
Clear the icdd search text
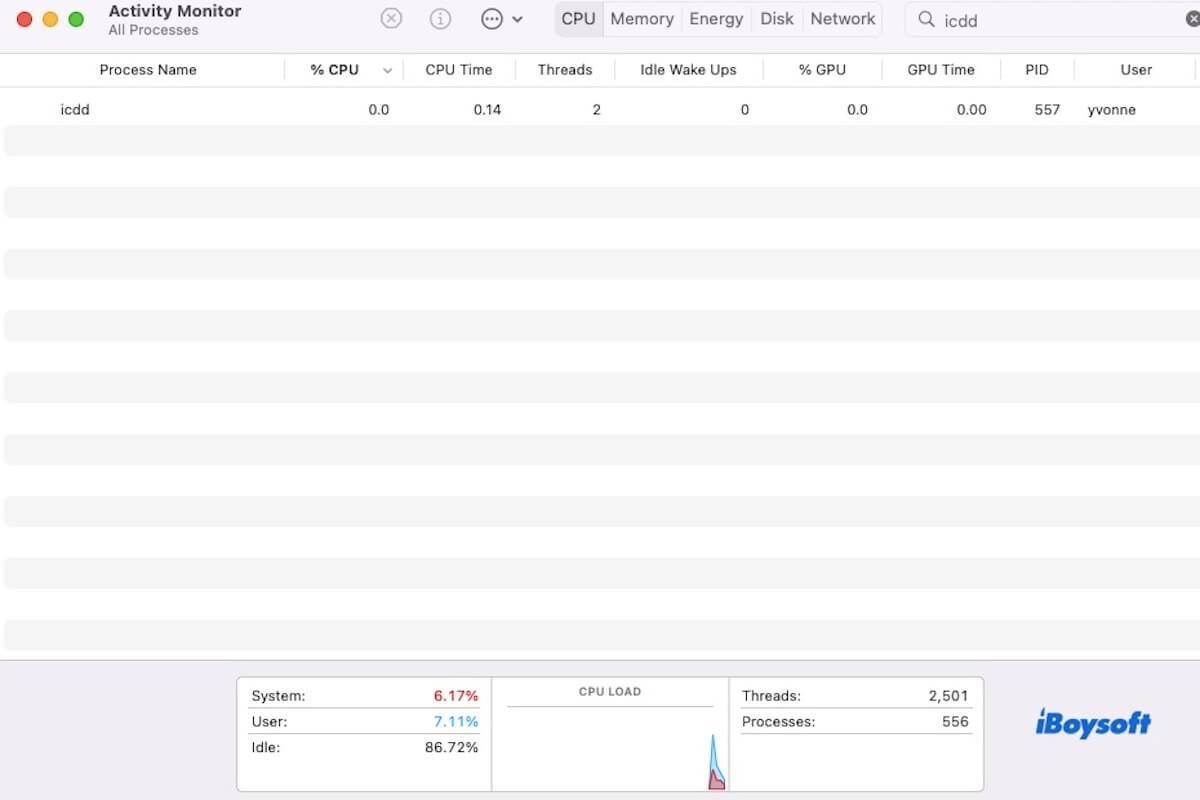point(1192,20)
